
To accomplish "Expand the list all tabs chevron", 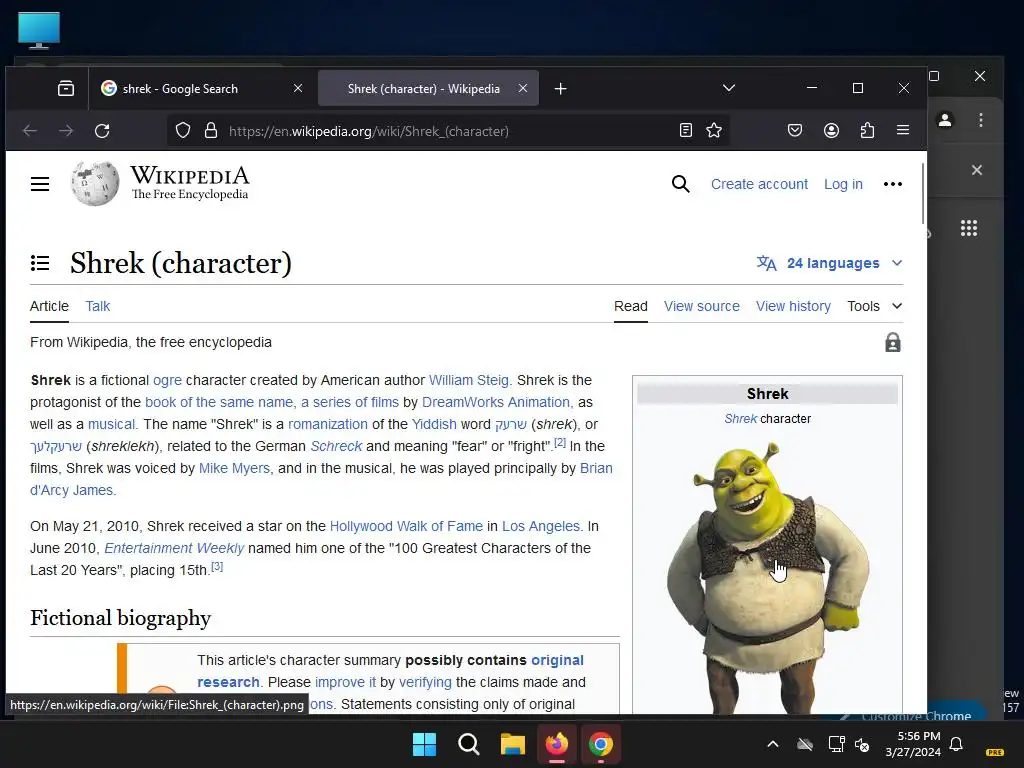I will pos(729,88).
